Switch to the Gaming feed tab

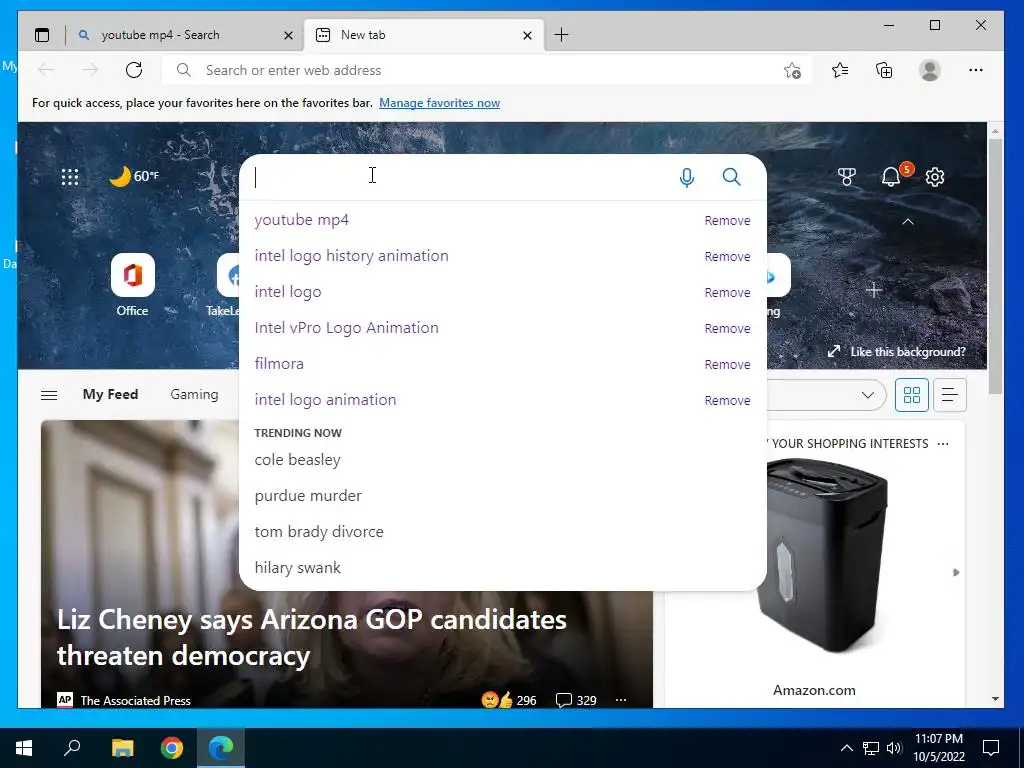pyautogui.click(x=195, y=394)
